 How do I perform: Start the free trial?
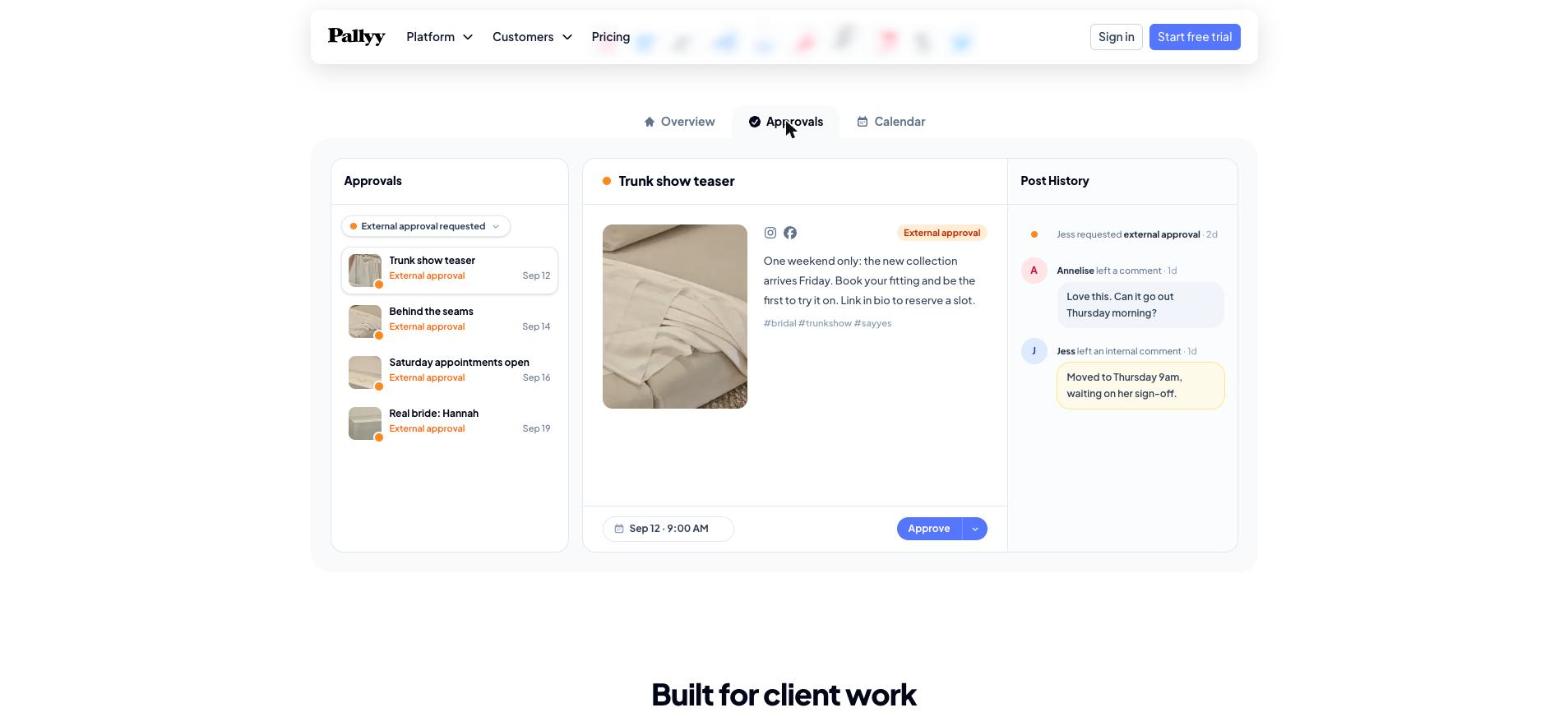pos(1195,37)
